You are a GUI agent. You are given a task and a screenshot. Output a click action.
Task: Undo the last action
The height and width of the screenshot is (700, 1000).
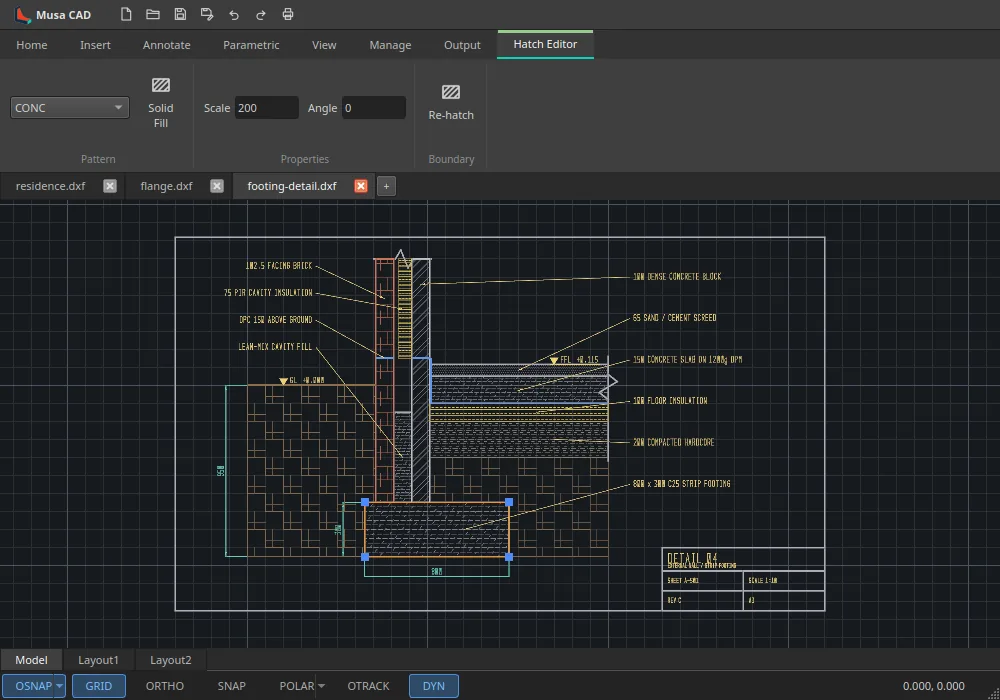234,15
